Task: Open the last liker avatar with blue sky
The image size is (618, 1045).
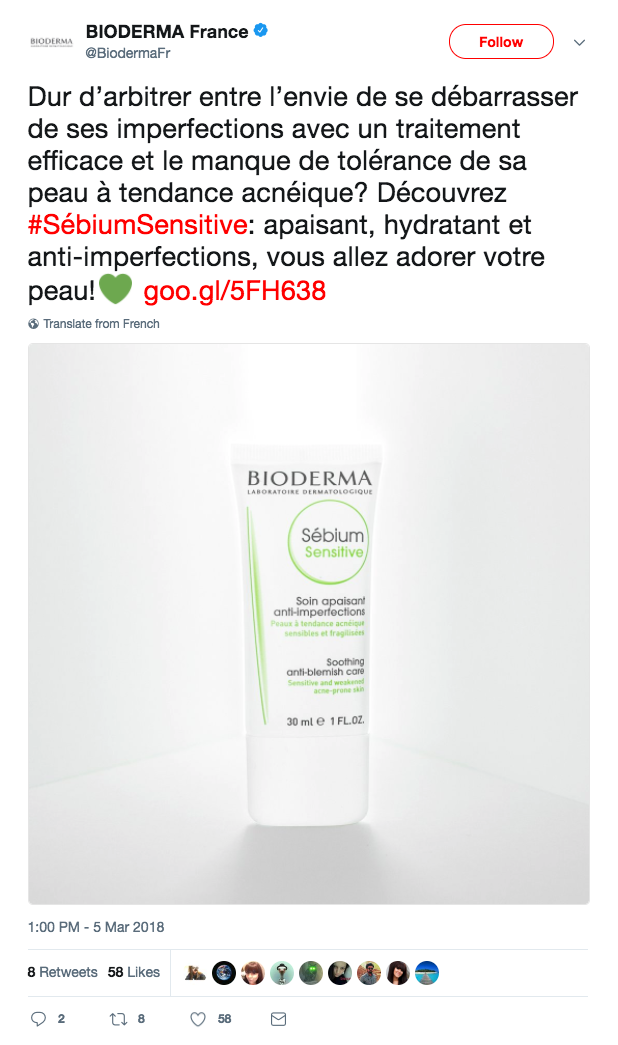Action: (x=427, y=973)
